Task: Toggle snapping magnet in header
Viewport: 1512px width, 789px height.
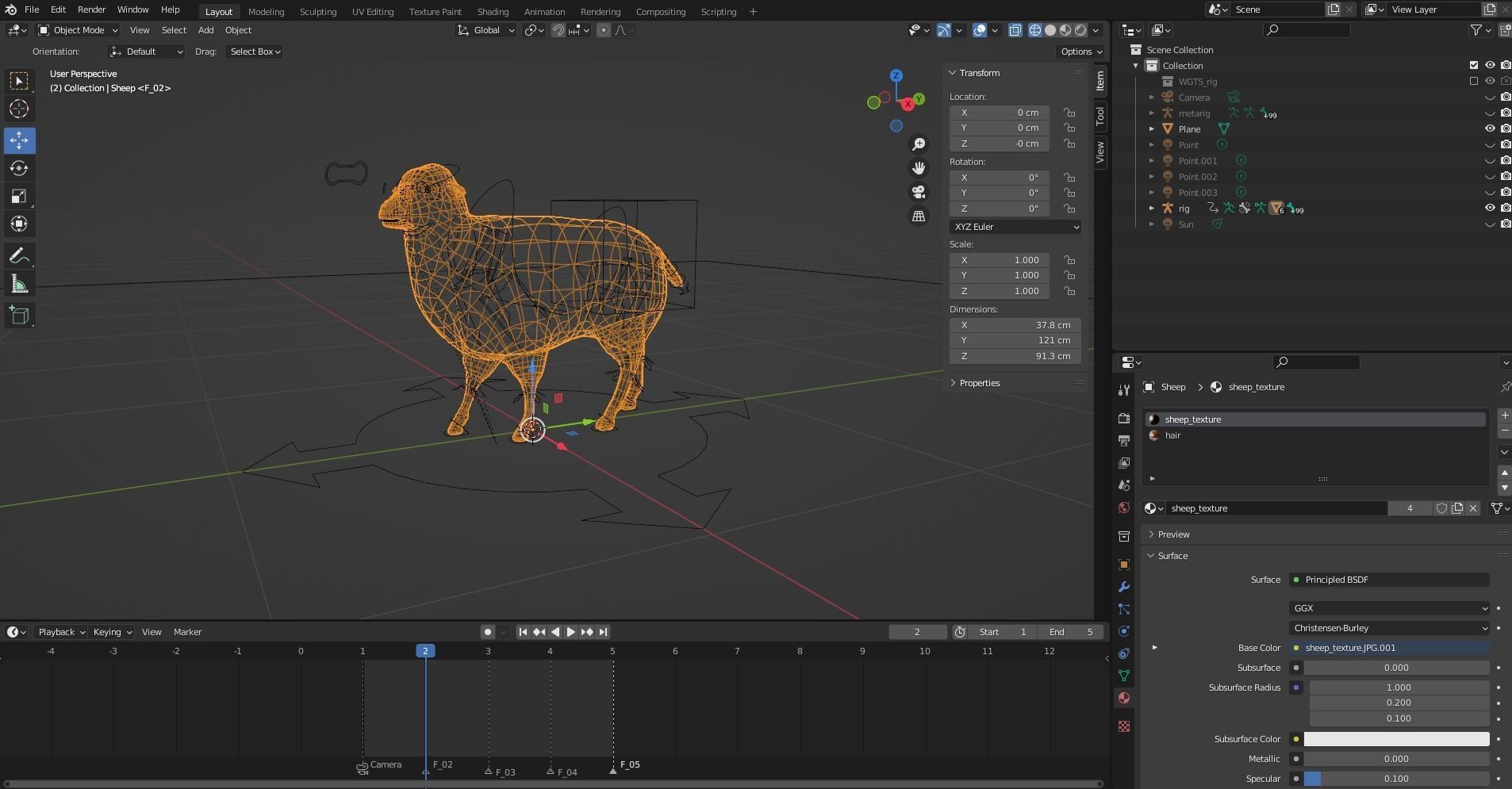Action: [x=558, y=30]
